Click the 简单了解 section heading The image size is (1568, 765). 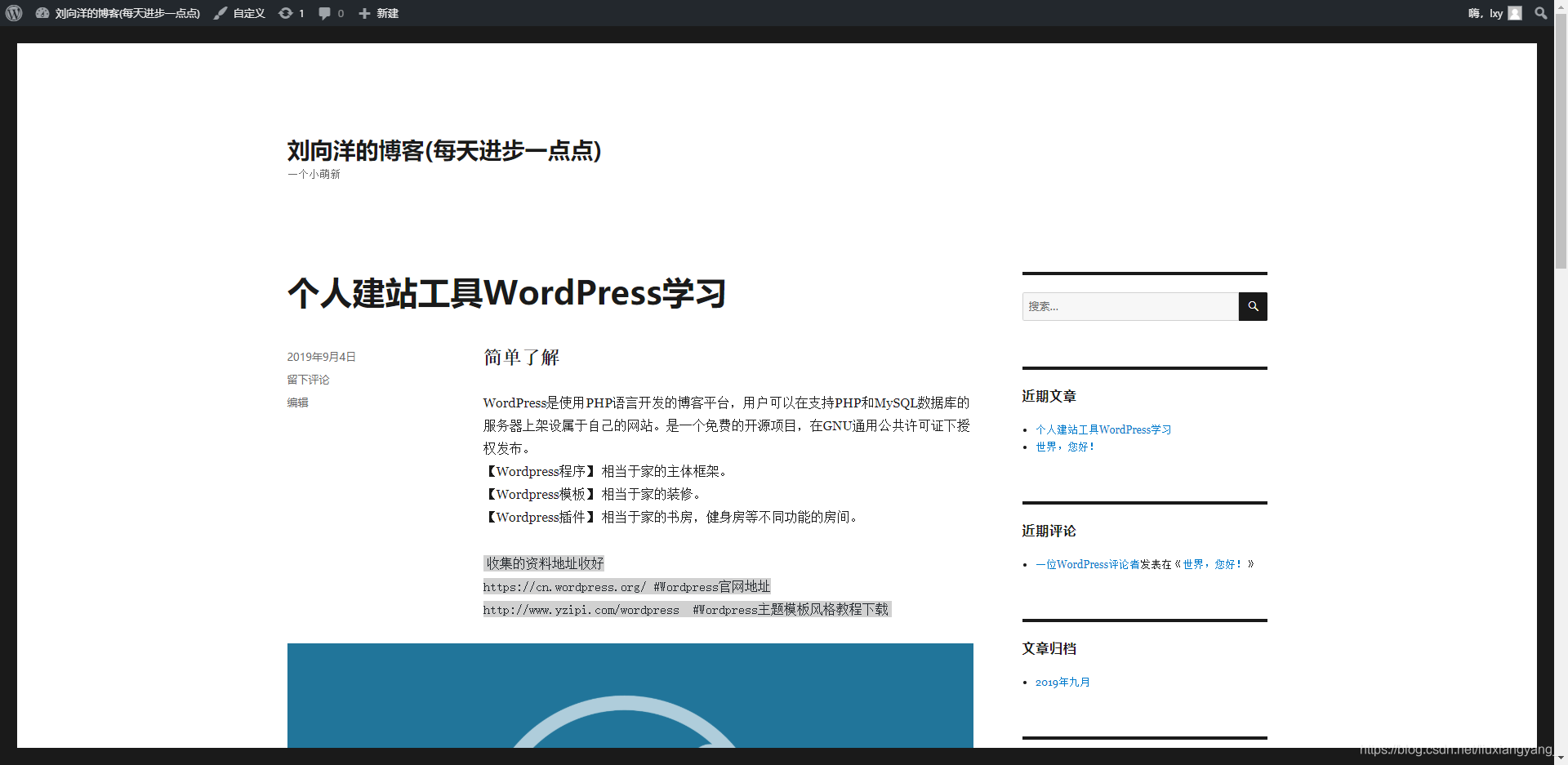tap(521, 357)
